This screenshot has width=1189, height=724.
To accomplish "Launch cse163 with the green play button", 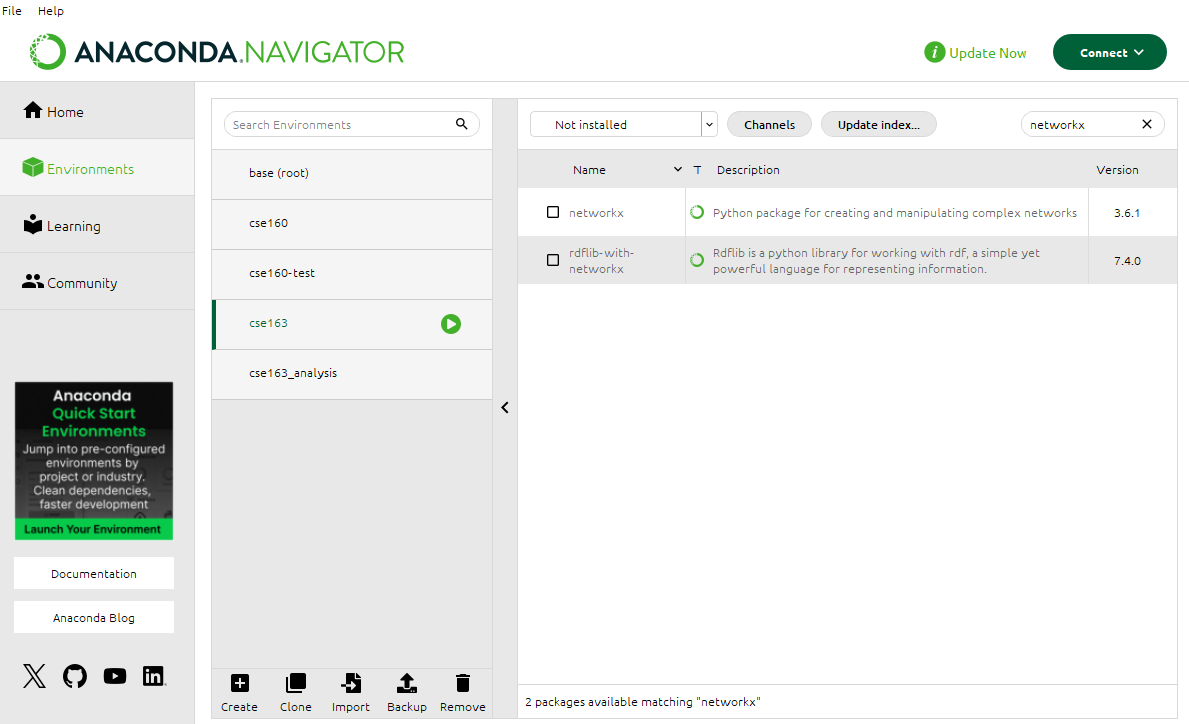I will tap(450, 324).
